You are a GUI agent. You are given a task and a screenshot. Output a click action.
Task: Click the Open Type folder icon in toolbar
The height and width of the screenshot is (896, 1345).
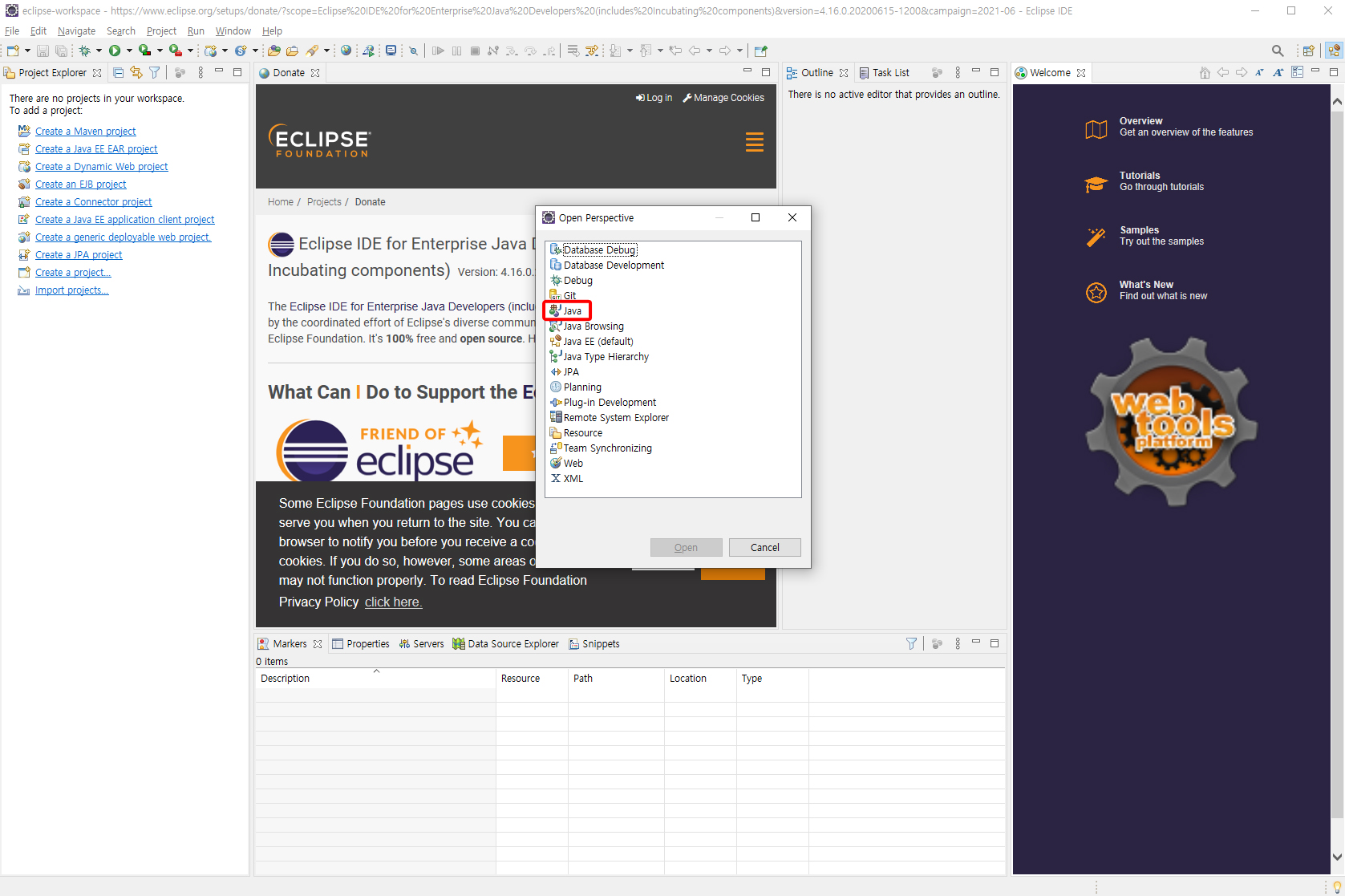(273, 51)
